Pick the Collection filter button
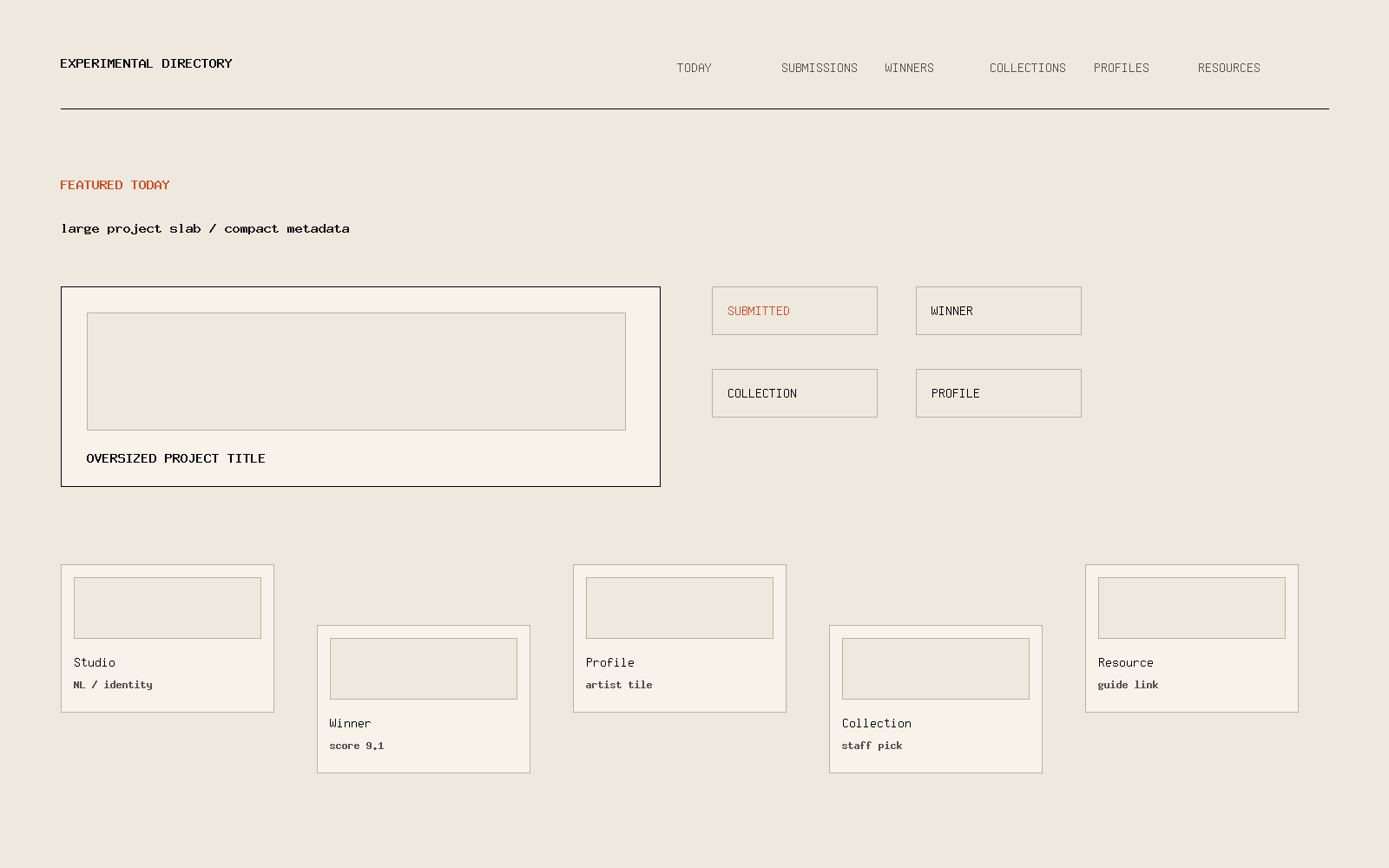 pos(794,393)
